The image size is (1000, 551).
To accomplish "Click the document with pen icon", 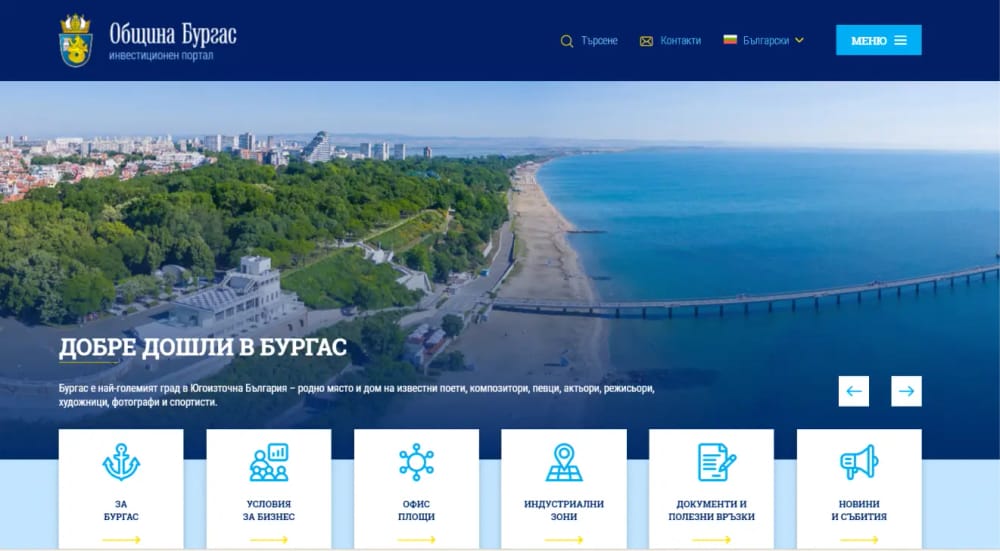I will (x=716, y=462).
